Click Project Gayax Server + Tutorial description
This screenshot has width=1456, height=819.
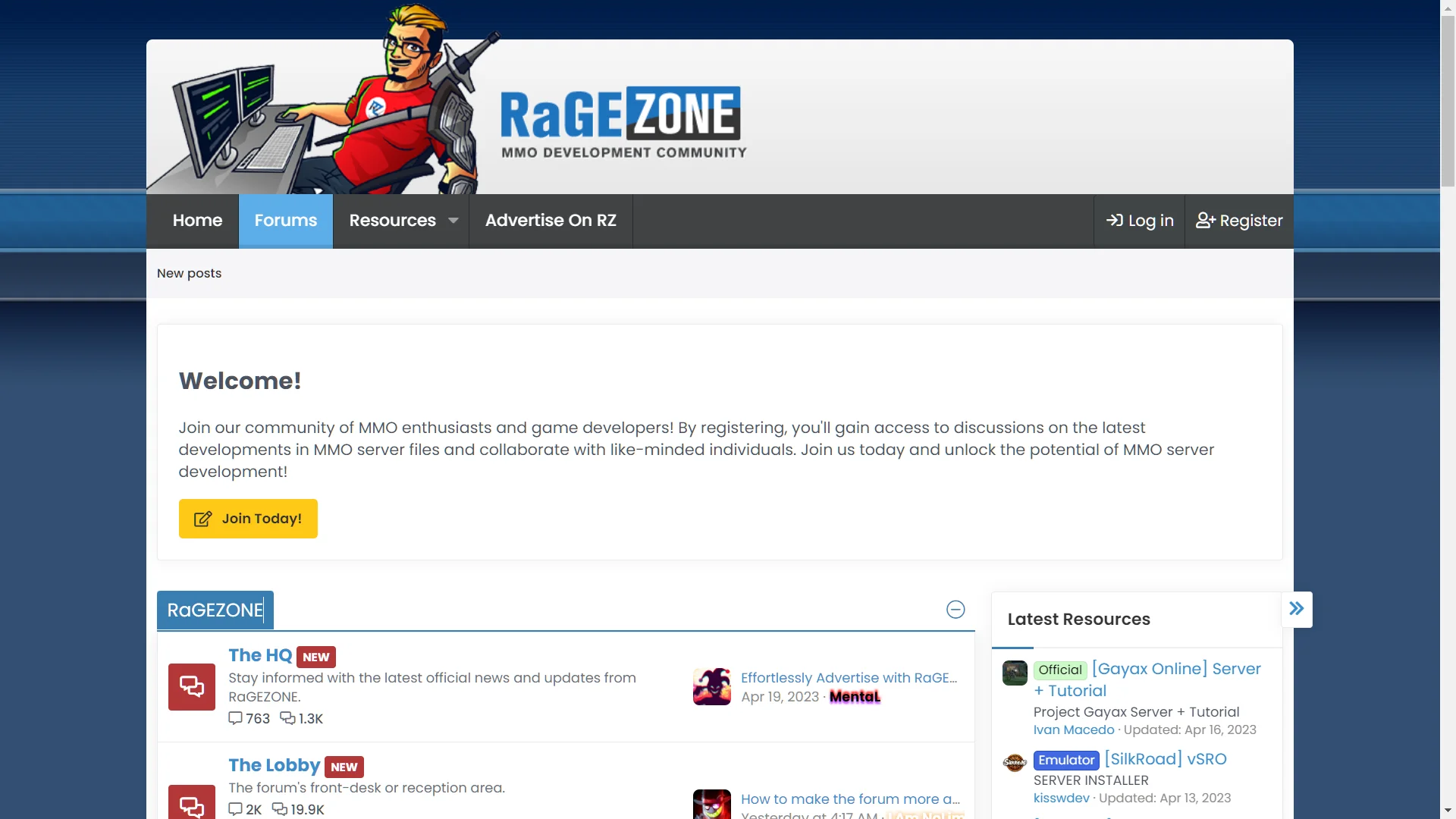[x=1136, y=712]
